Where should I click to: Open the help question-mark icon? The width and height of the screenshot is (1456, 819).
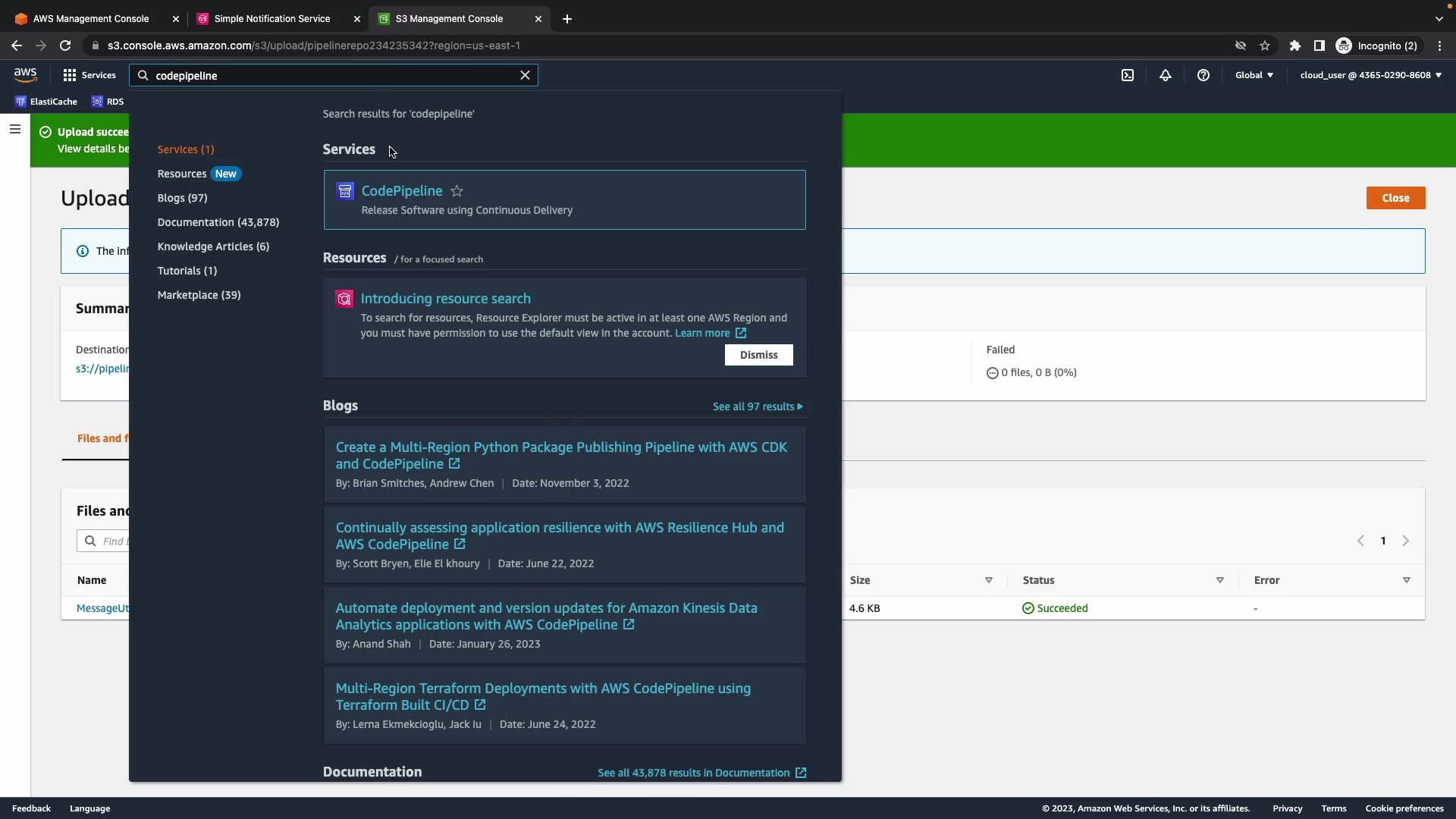click(x=1203, y=75)
